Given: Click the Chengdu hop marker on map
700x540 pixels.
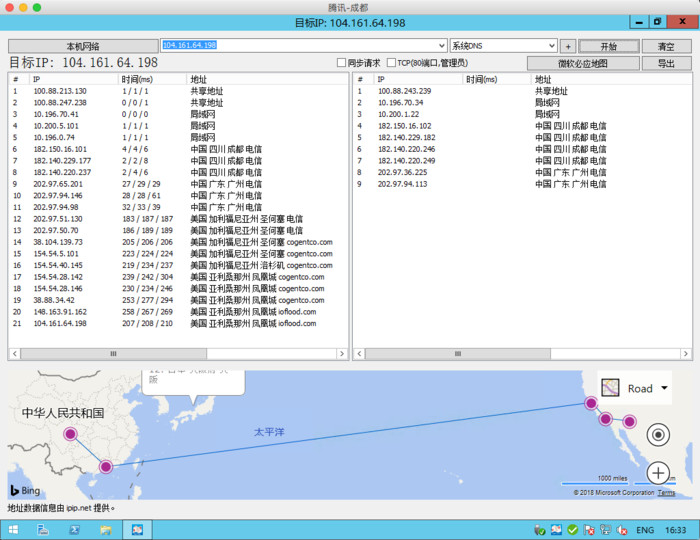Looking at the screenshot, I should click(70, 434).
